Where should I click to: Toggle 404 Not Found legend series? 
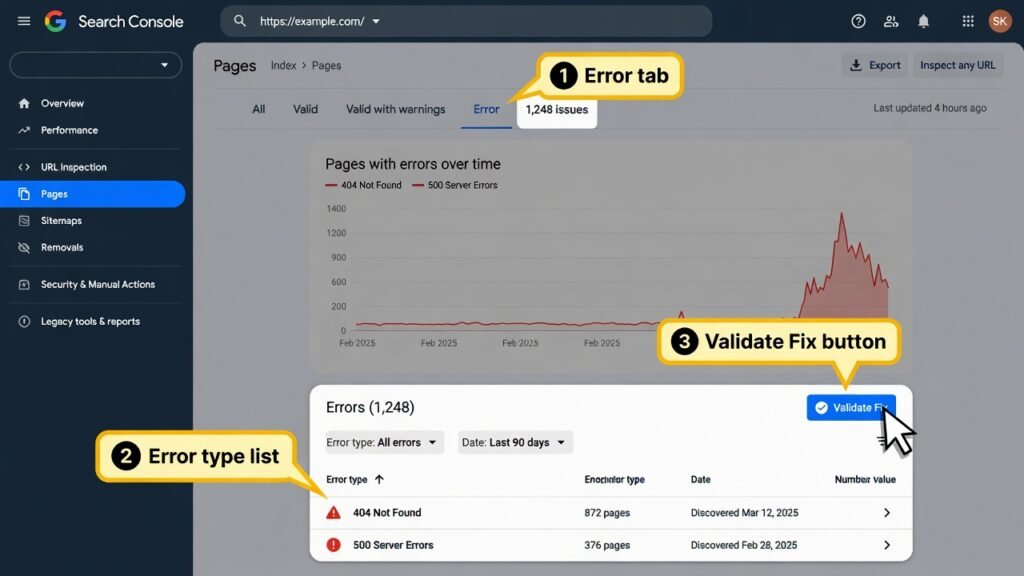[364, 185]
